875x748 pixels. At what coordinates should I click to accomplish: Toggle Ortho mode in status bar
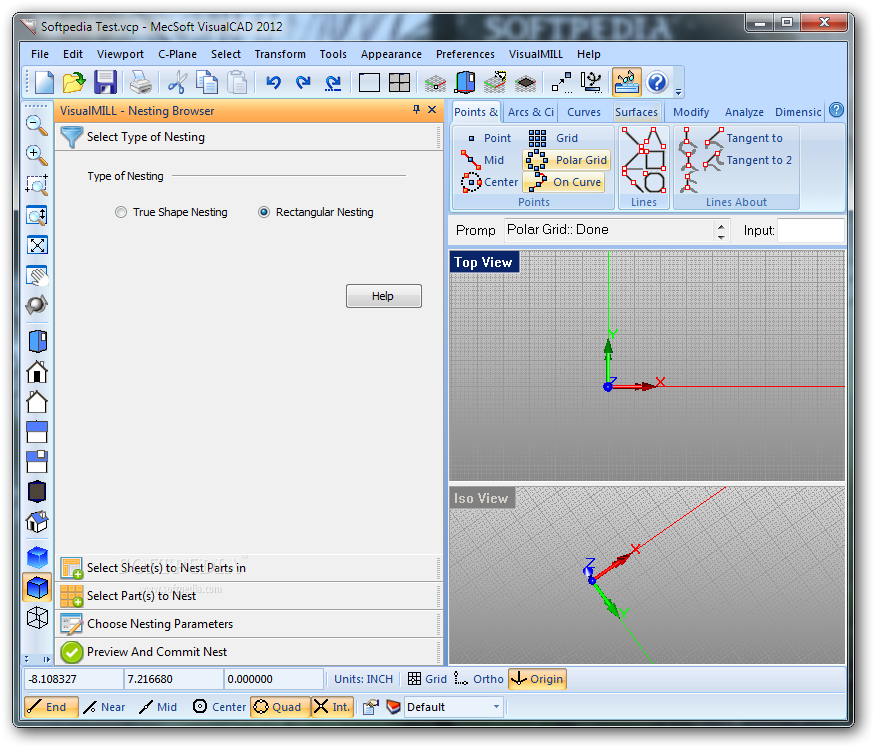point(479,679)
